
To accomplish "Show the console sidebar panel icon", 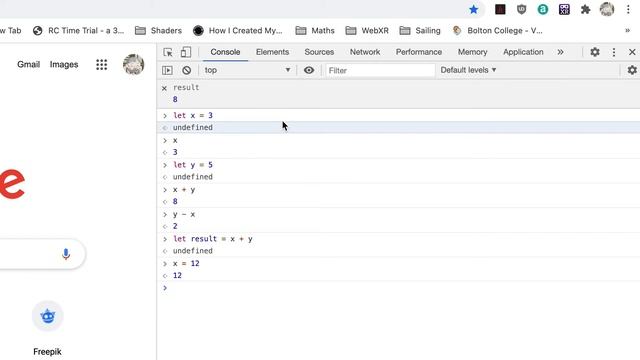I will click(x=167, y=70).
